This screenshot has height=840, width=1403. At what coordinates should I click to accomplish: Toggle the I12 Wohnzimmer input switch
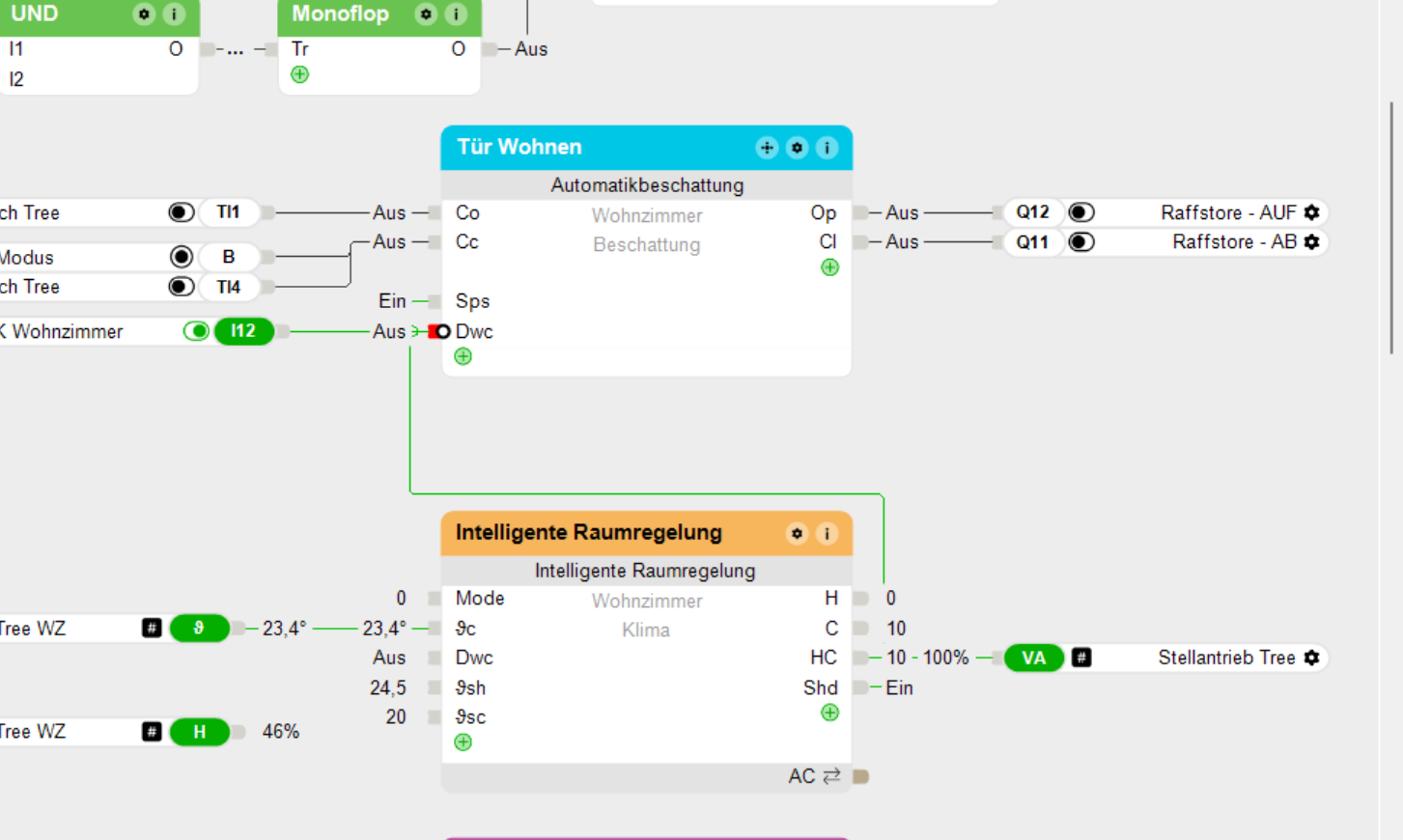click(x=197, y=331)
